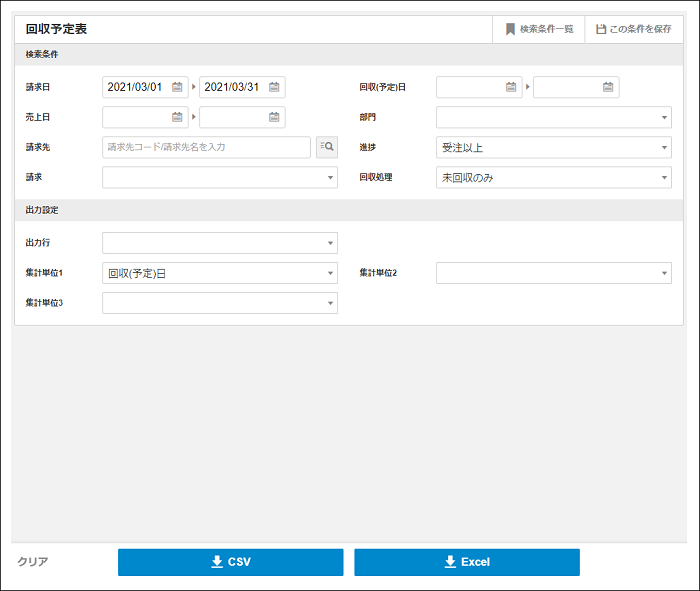The image size is (700, 591).
Task: Expand the 進捗 dropdown showing 受注以上
Action: (553, 147)
